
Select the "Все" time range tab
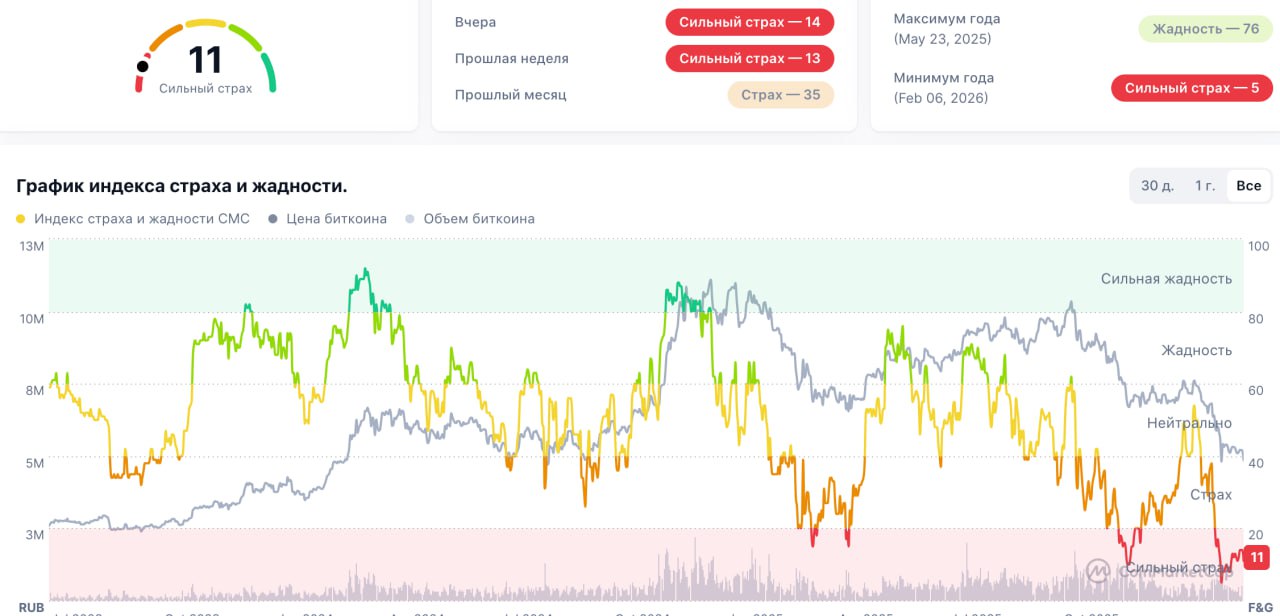pos(1248,186)
